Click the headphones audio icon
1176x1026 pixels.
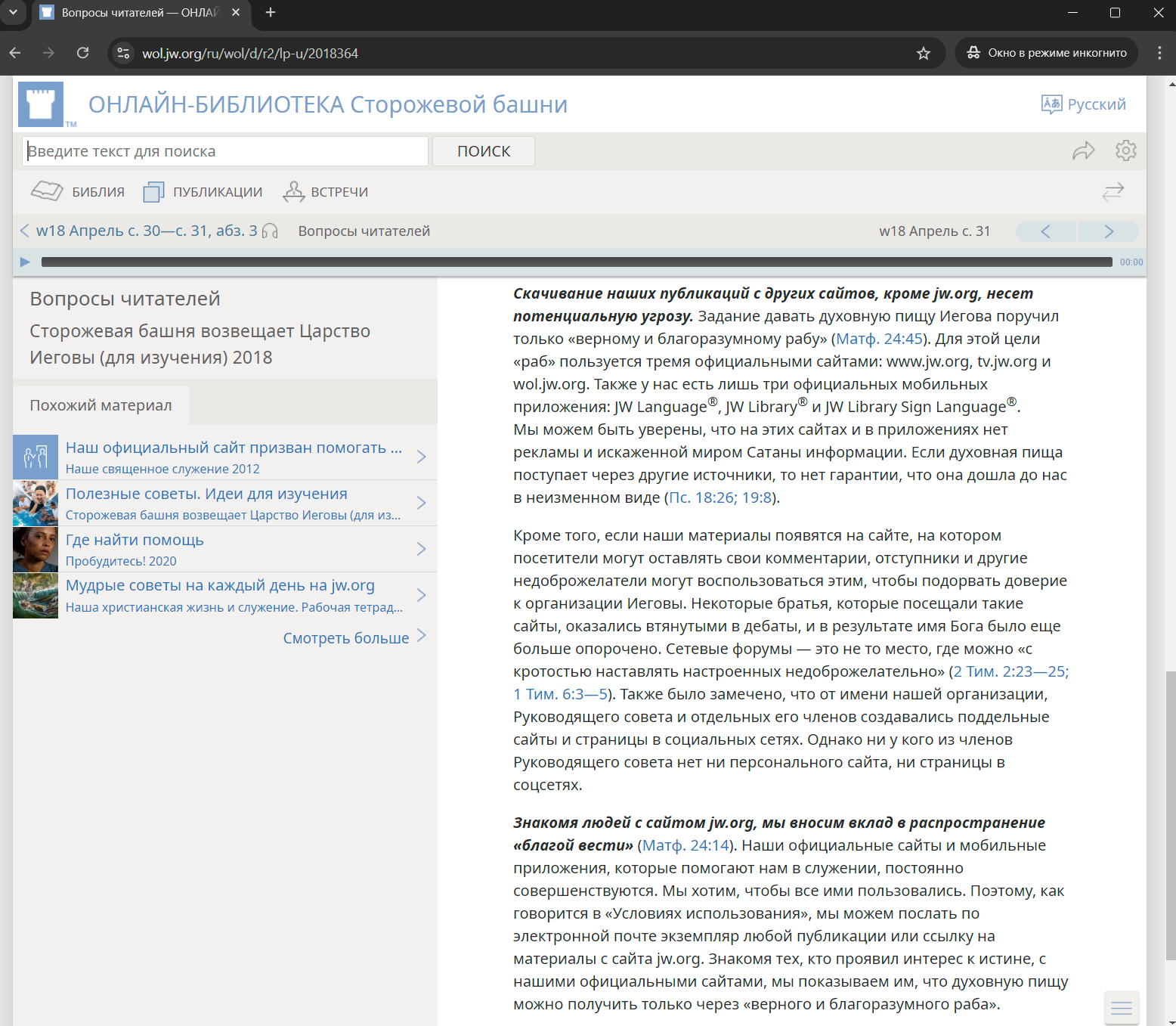(x=270, y=231)
